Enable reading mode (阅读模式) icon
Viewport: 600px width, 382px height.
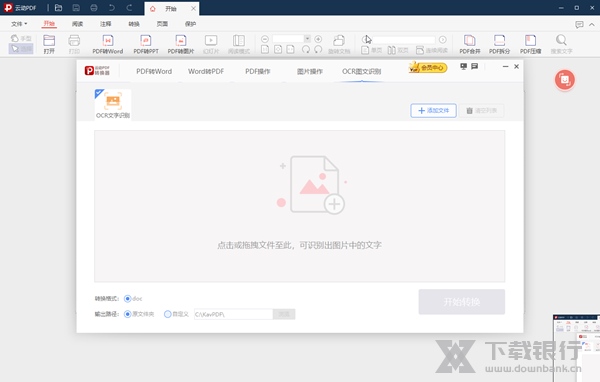pyautogui.click(x=239, y=44)
